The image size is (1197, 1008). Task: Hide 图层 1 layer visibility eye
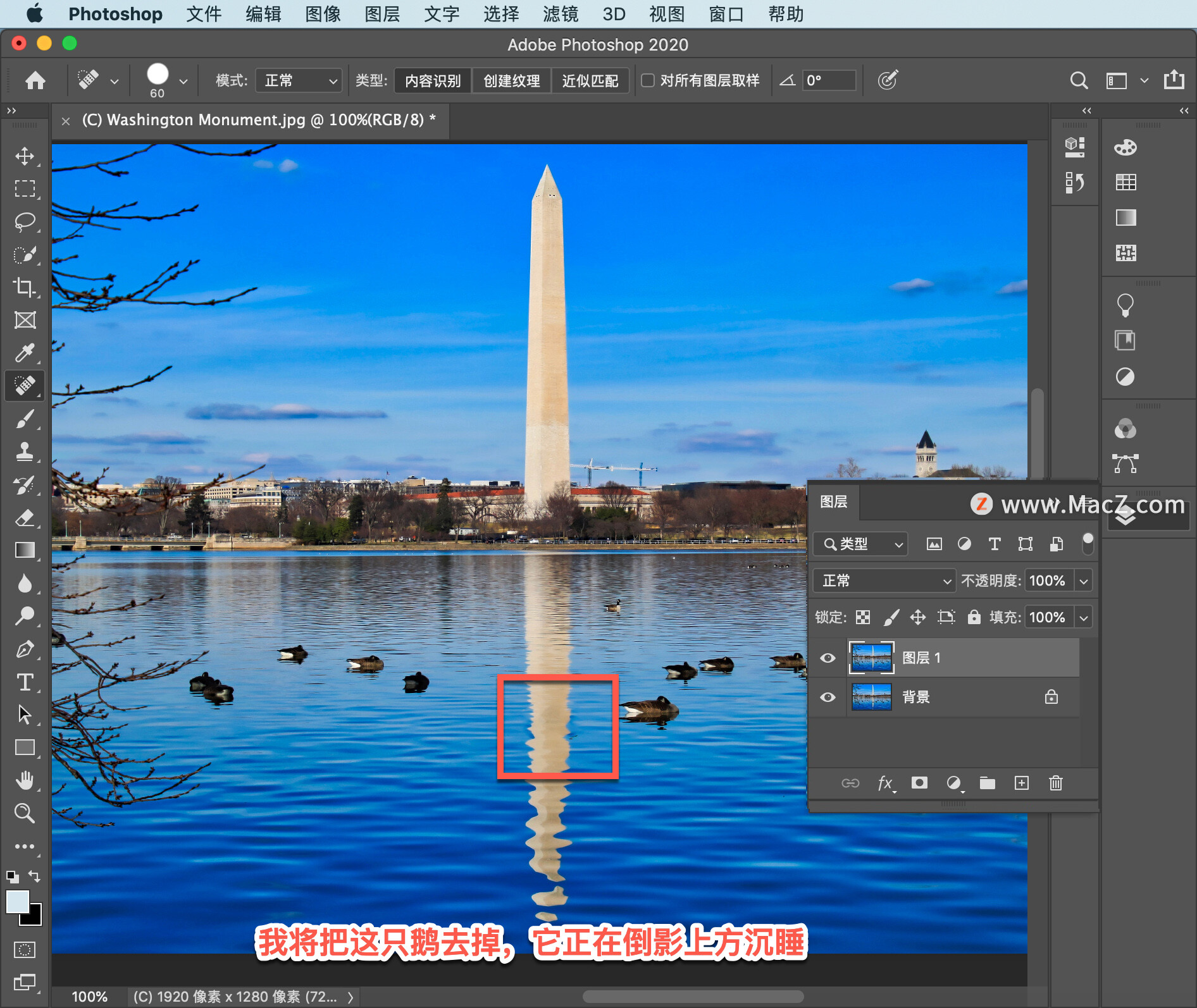tap(828, 658)
